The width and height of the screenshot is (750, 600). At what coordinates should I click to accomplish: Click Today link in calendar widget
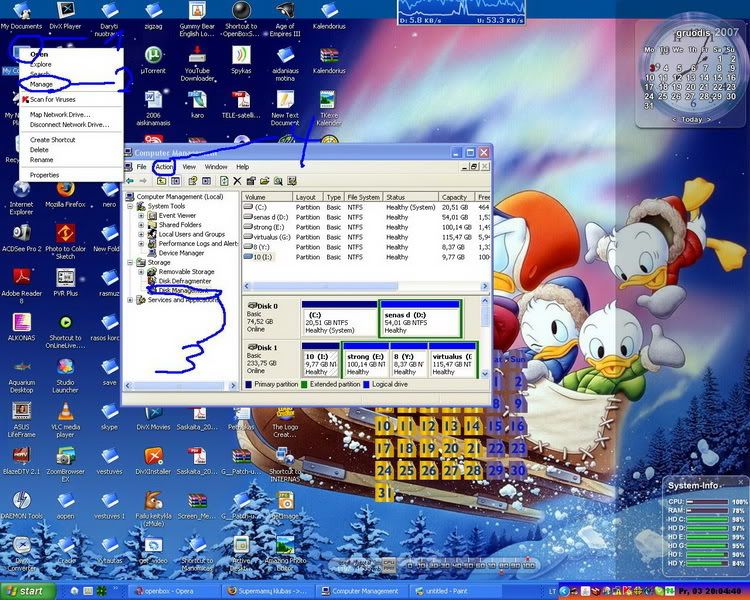click(692, 120)
